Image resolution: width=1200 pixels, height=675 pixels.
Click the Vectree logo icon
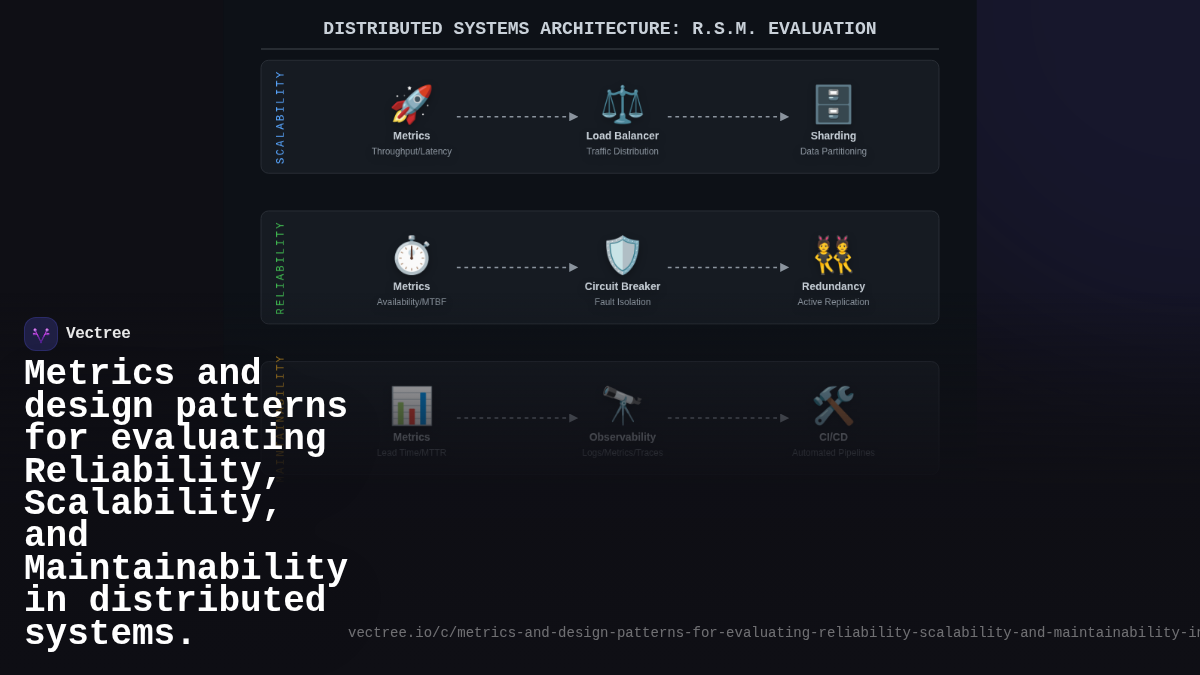point(40,333)
